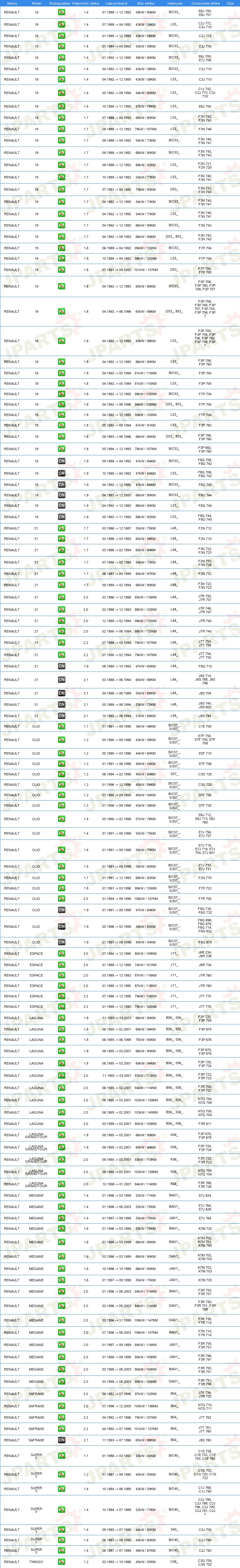This screenshot has height=1568, width=240.
Task: Click the 'C1J 768, C1J 780' engine code cell
Action: pos(205,1489)
